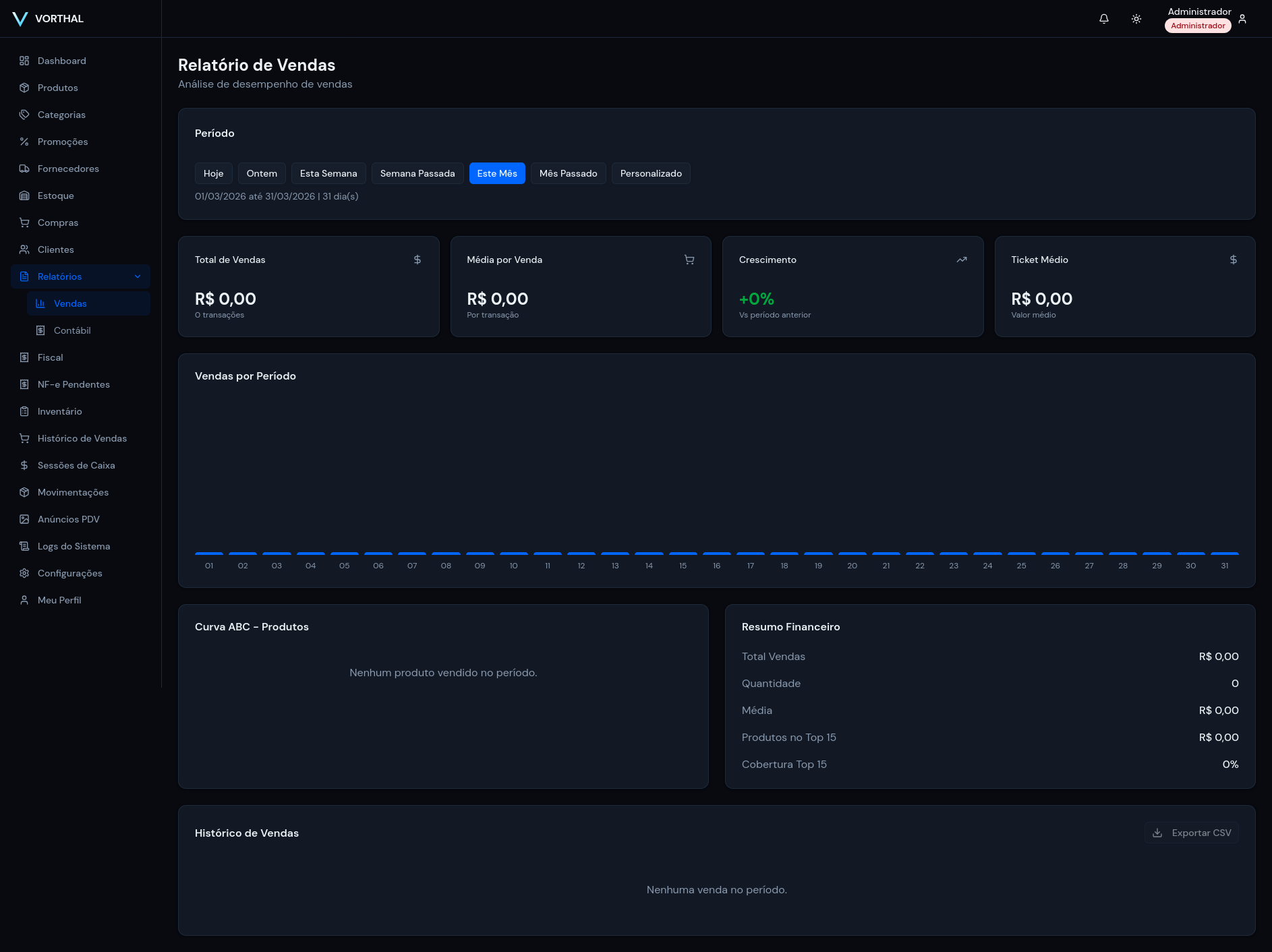Select the Vendas report submenu item
Screen dimensions: 1272x952
coord(70,303)
